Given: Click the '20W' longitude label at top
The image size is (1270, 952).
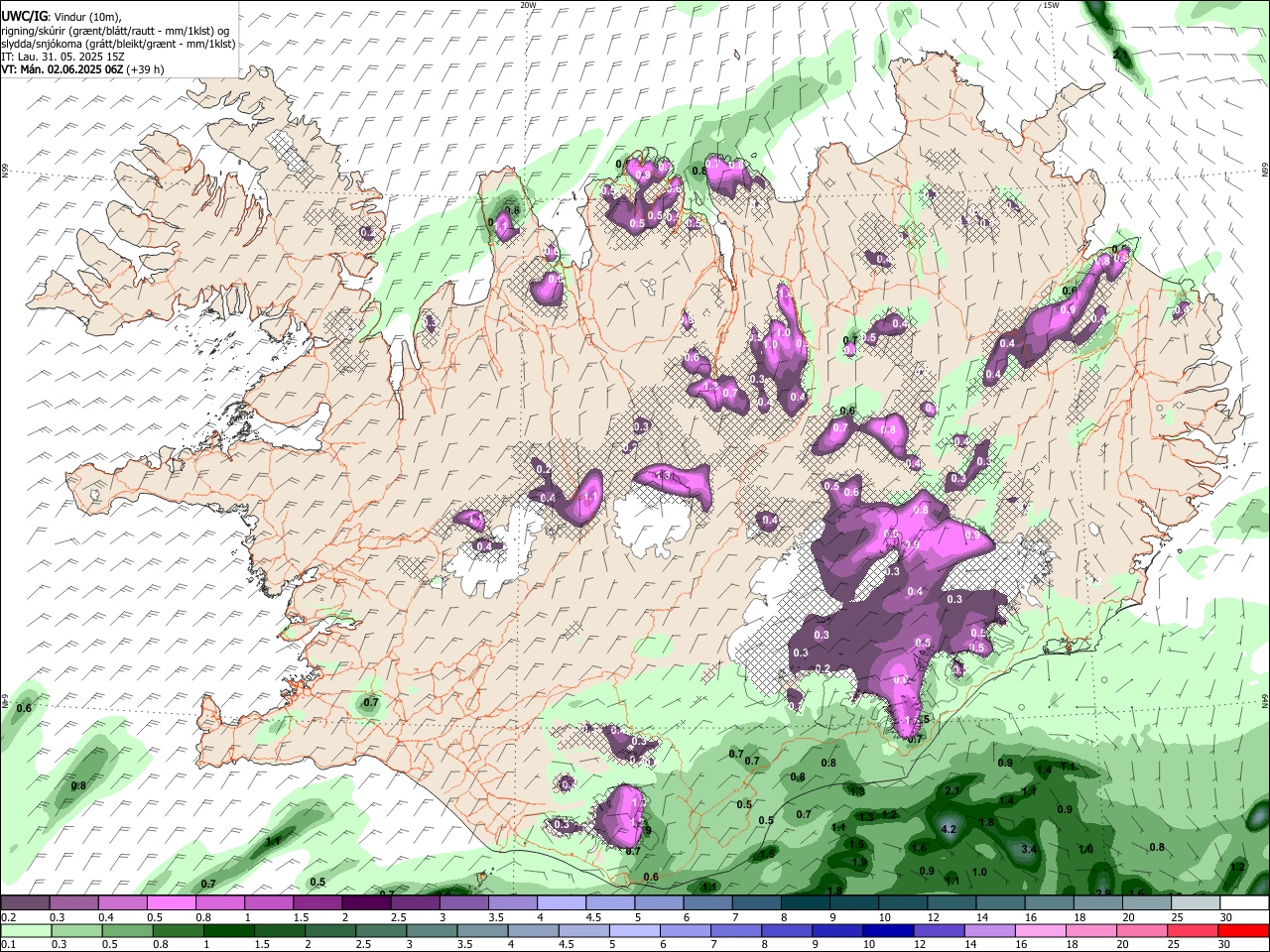Looking at the screenshot, I should point(528,5).
